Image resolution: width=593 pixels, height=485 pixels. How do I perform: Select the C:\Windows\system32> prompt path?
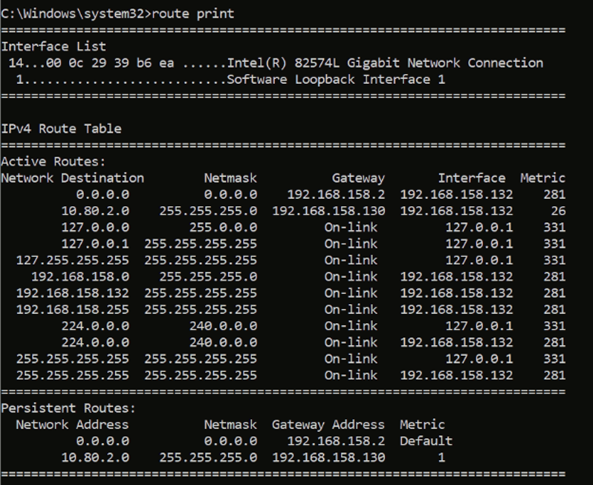pyautogui.click(x=76, y=14)
